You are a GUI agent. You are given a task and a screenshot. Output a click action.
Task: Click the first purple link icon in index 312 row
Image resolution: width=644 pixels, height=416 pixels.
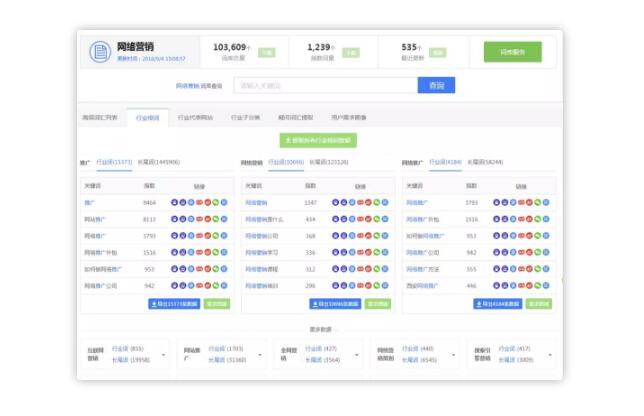point(336,269)
